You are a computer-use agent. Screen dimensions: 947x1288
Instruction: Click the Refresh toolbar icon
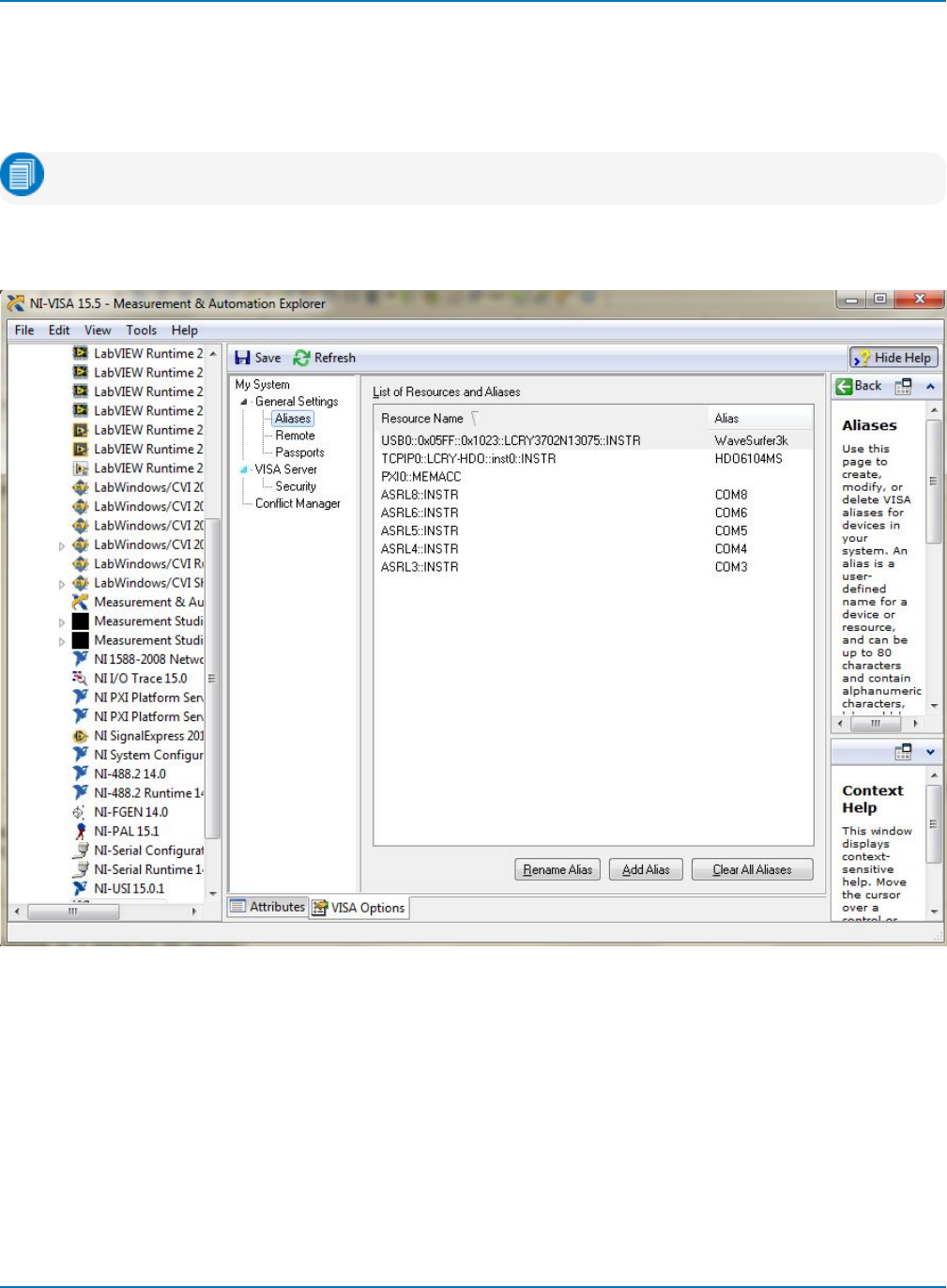click(x=301, y=358)
